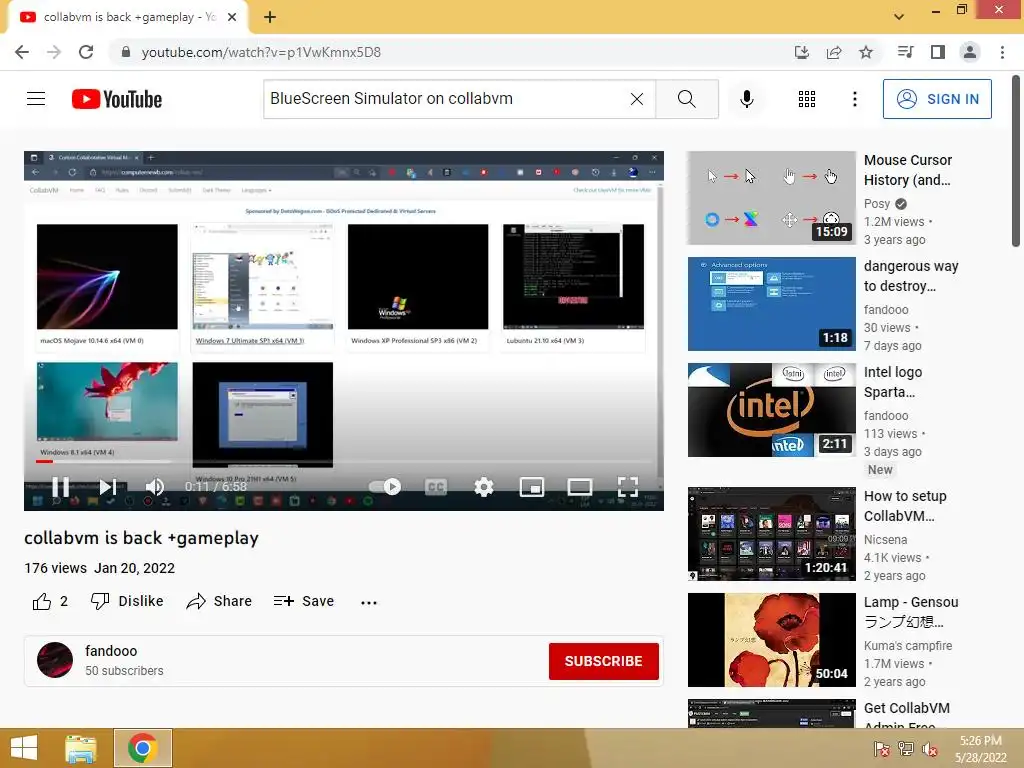Open the YouTube guide hamburger menu

pyautogui.click(x=36, y=99)
